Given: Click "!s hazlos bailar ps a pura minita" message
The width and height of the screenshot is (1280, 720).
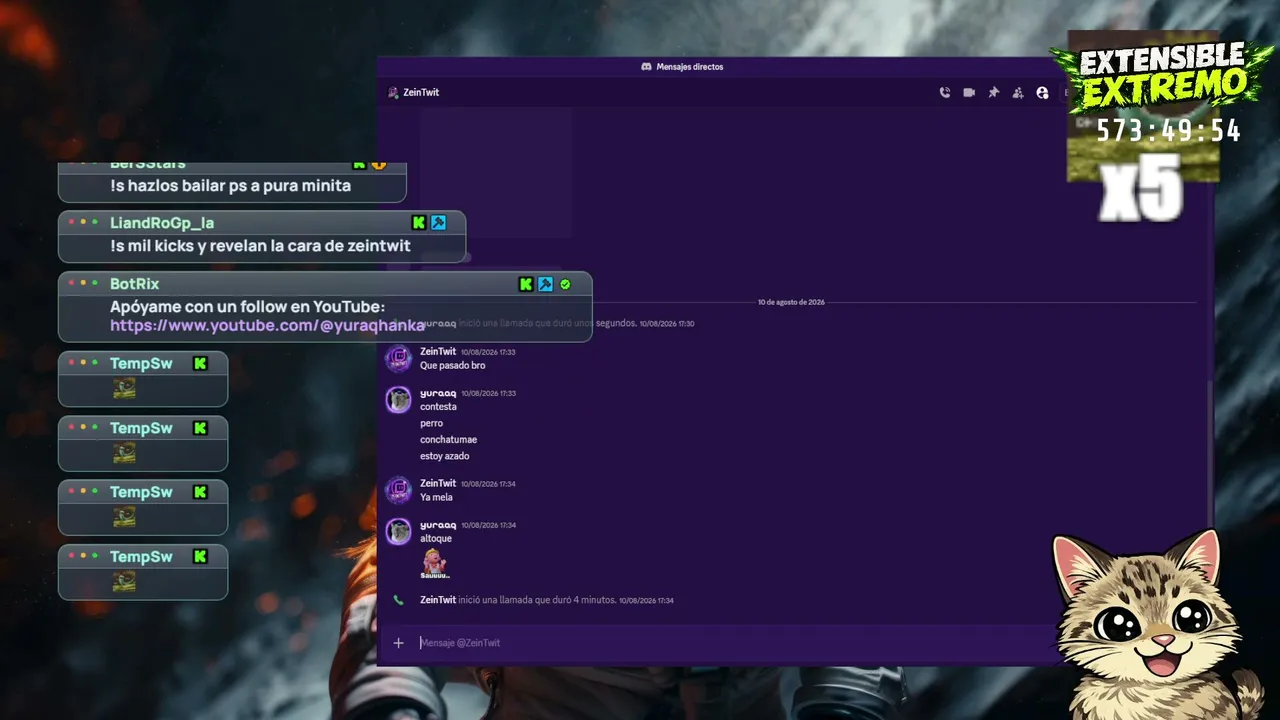Looking at the screenshot, I should pyautogui.click(x=230, y=186).
